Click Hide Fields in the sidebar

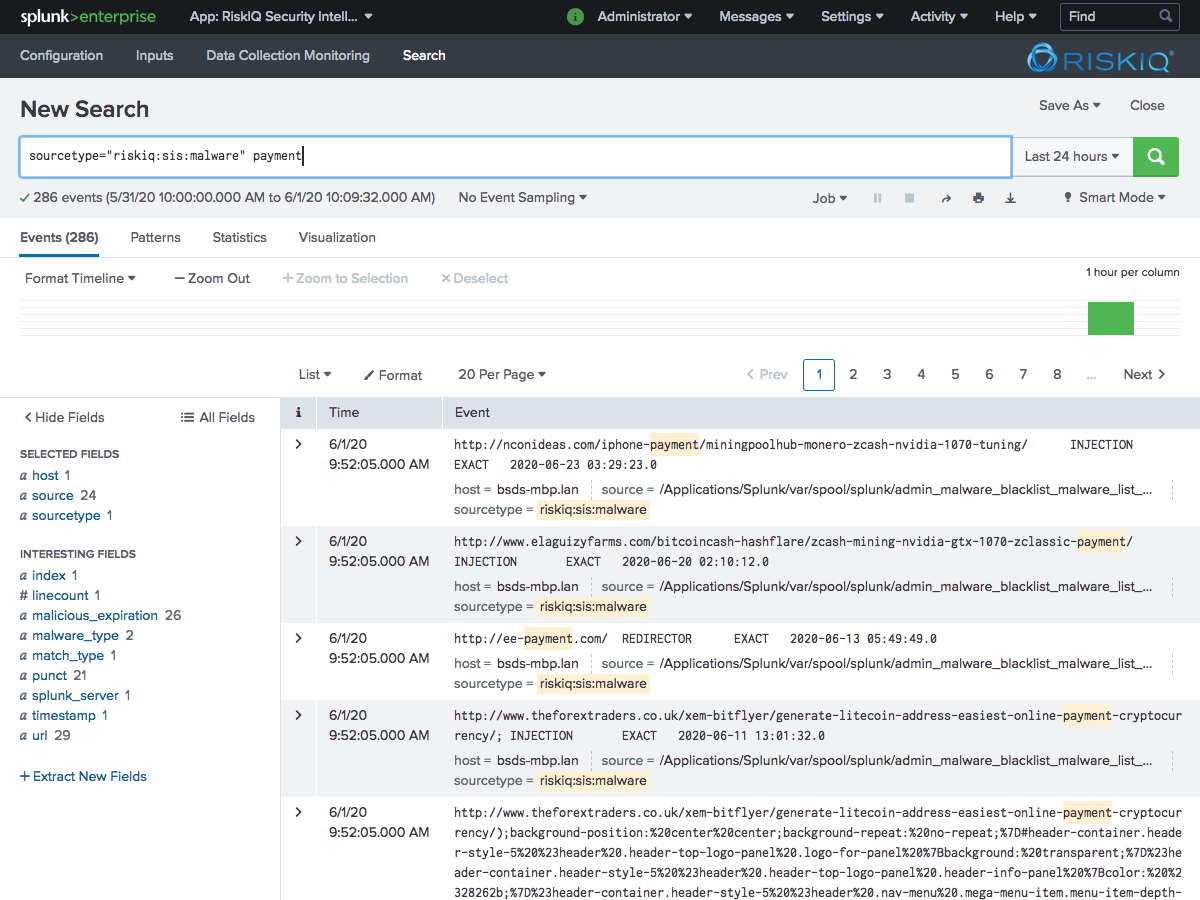click(64, 416)
